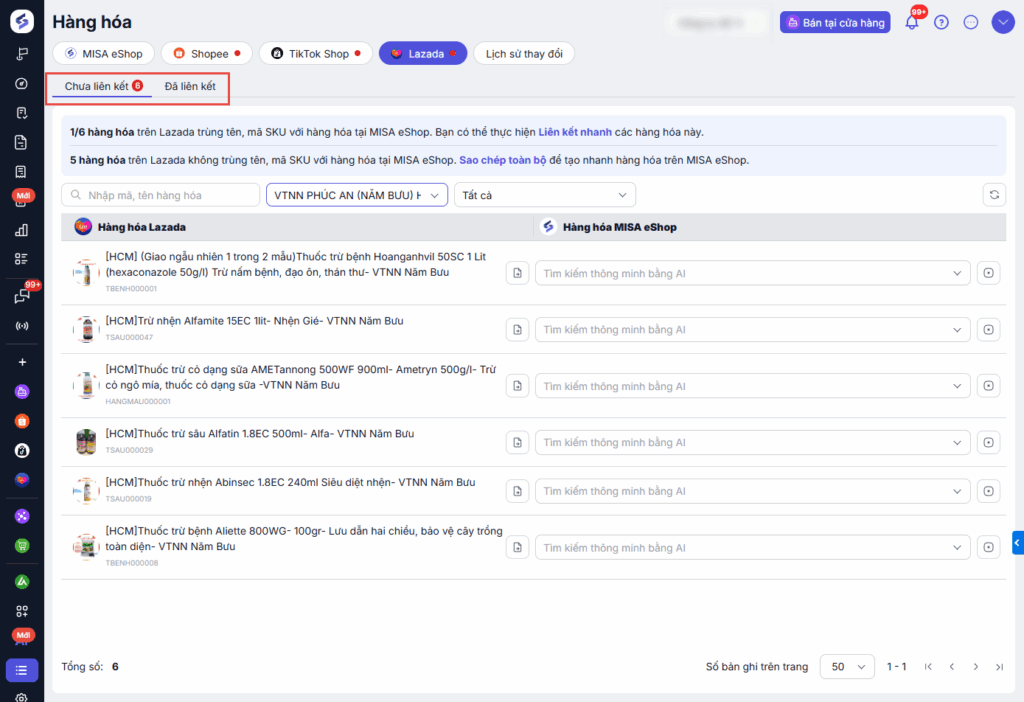The width and height of the screenshot is (1024, 702).
Task: Open the notifications bell icon
Action: click(x=912, y=22)
